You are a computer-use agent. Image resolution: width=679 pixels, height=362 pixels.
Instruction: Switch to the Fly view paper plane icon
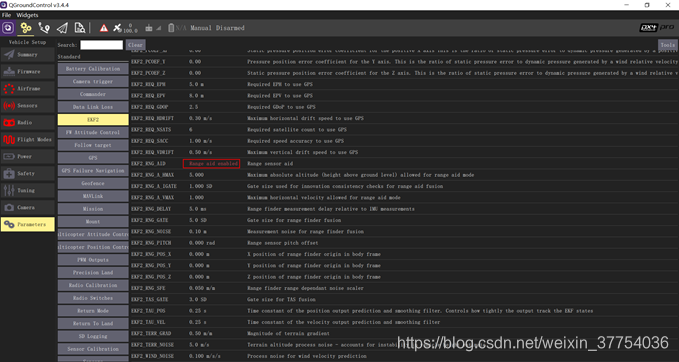62,28
